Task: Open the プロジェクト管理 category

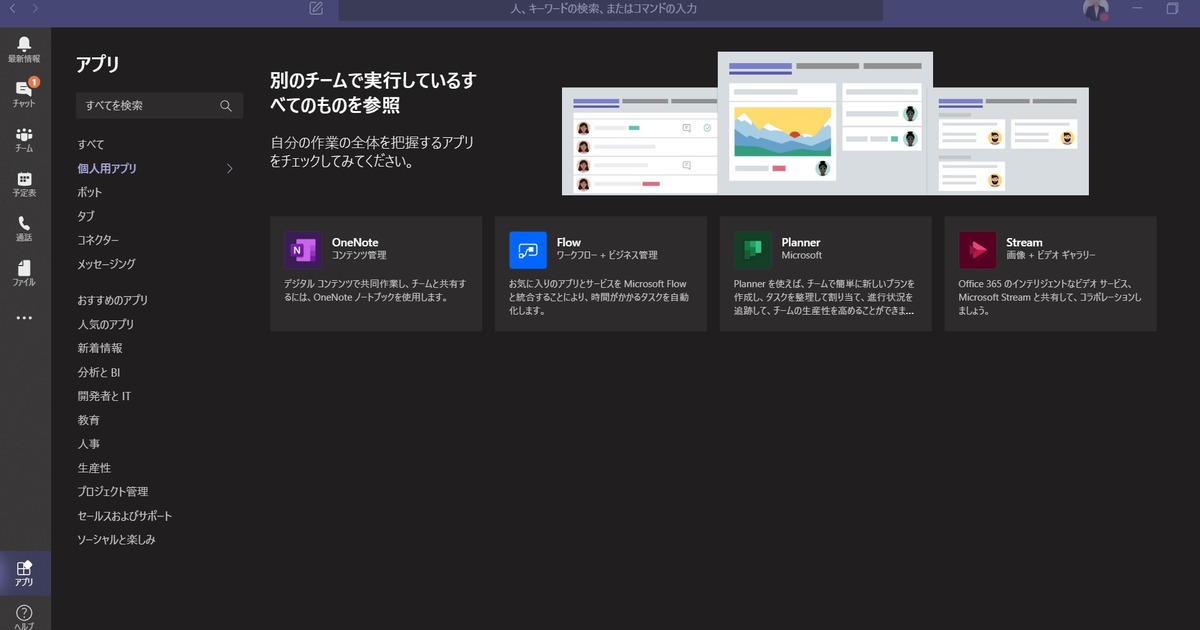Action: (x=113, y=493)
